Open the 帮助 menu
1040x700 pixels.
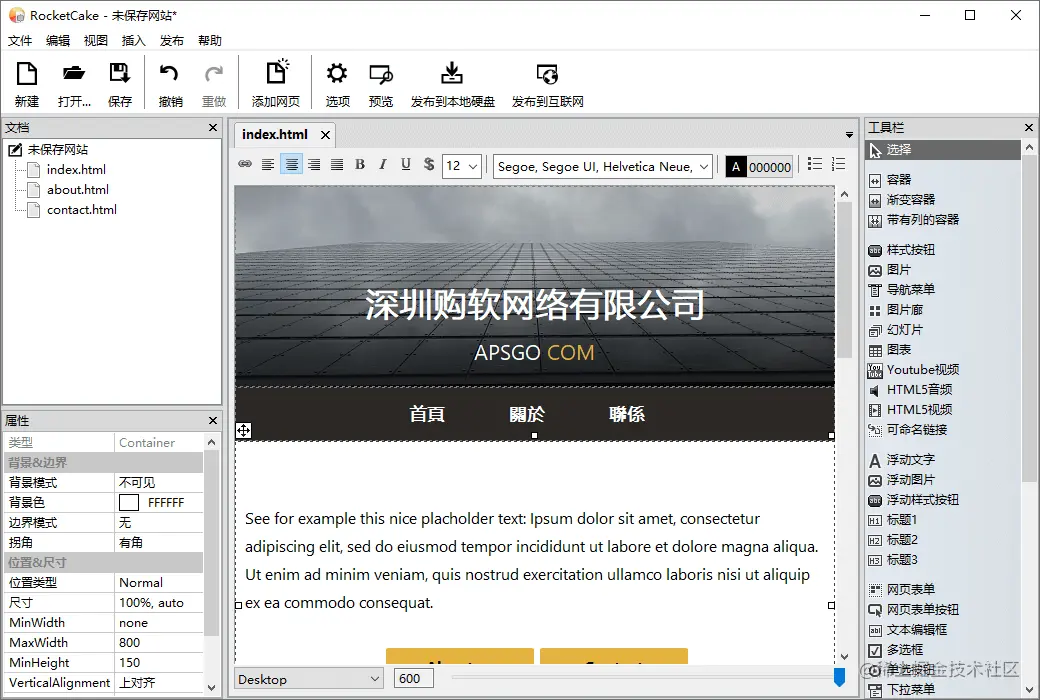210,40
